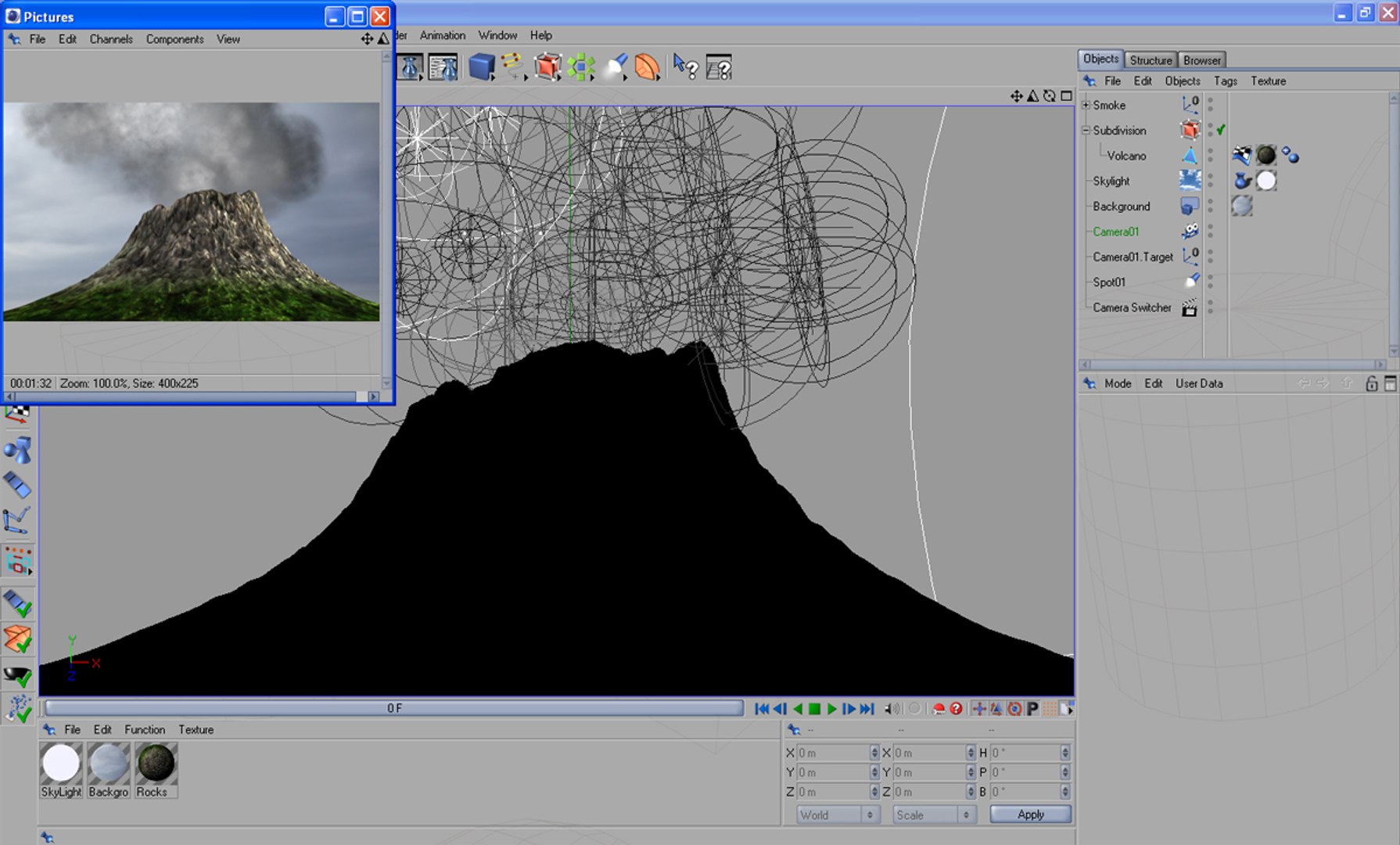1400x845 pixels.
Task: Click the timeline help question-mark icon
Action: (x=956, y=709)
